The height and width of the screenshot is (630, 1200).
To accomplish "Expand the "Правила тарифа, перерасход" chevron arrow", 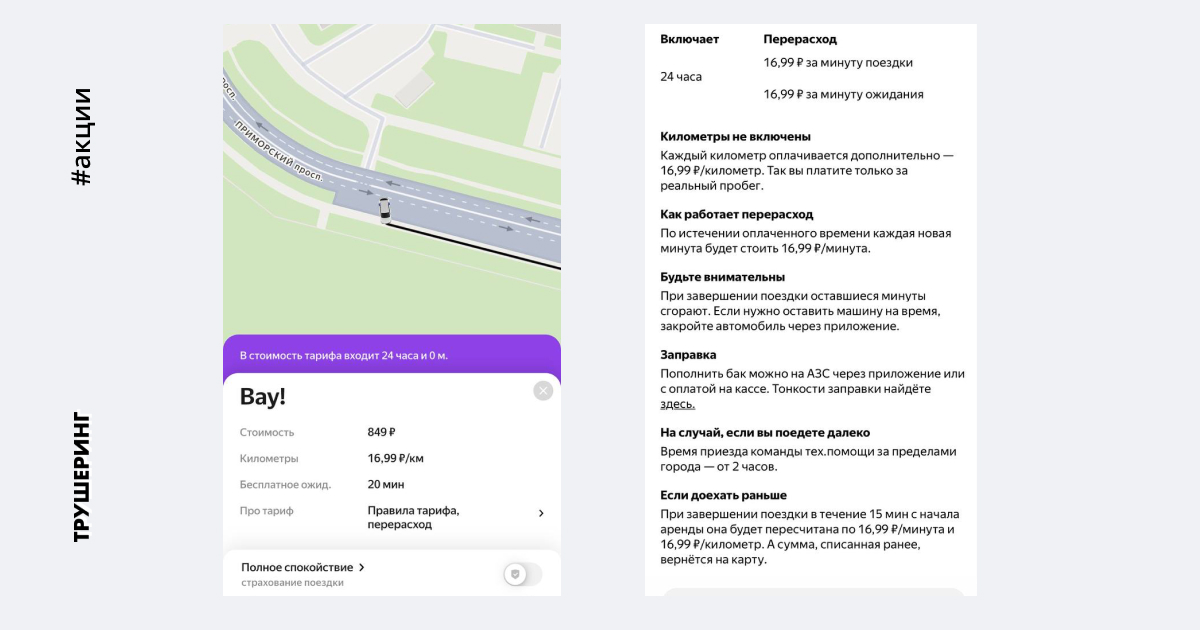I will pos(541,513).
